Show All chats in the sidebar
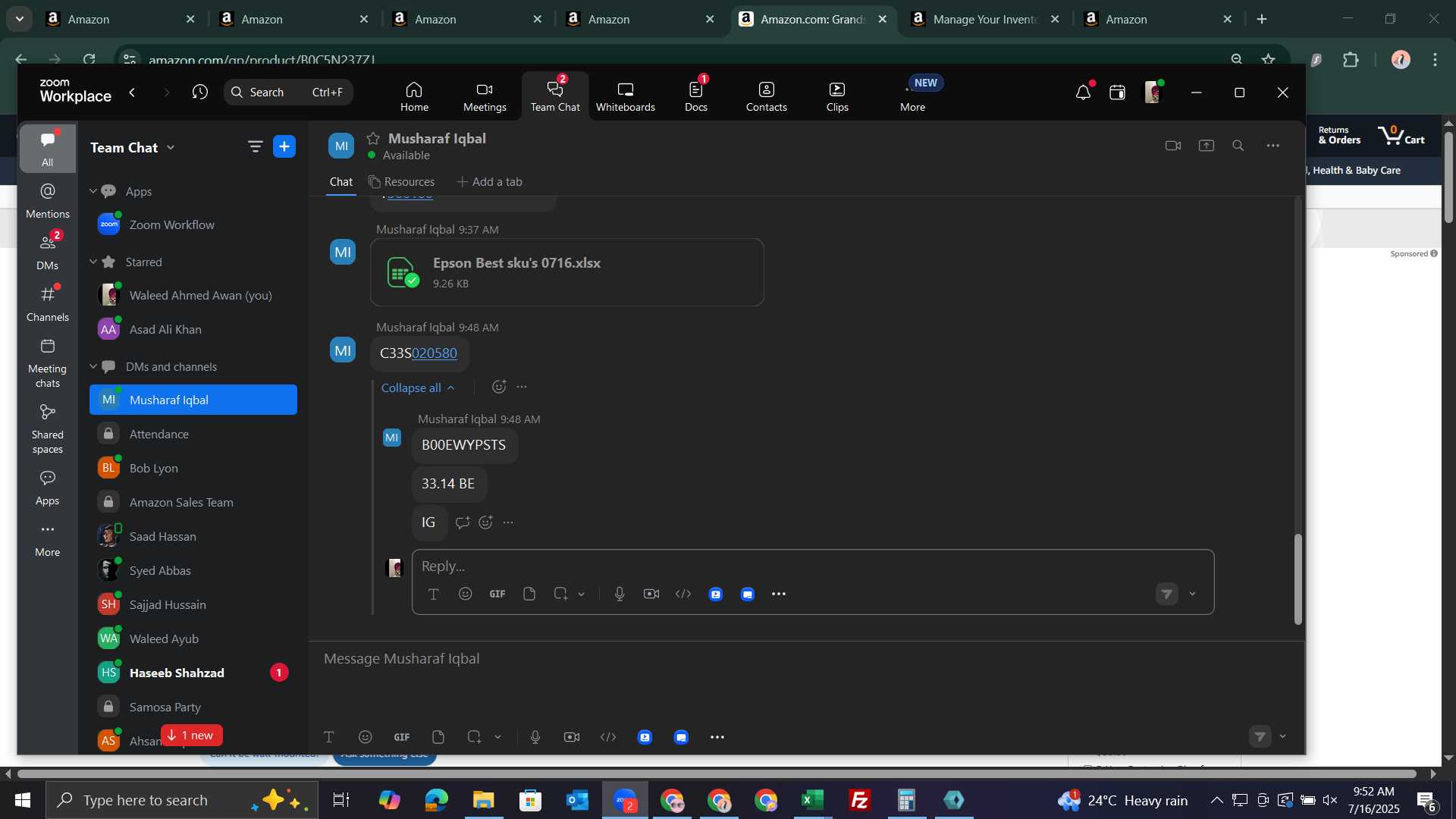The width and height of the screenshot is (1456, 819). tap(48, 149)
